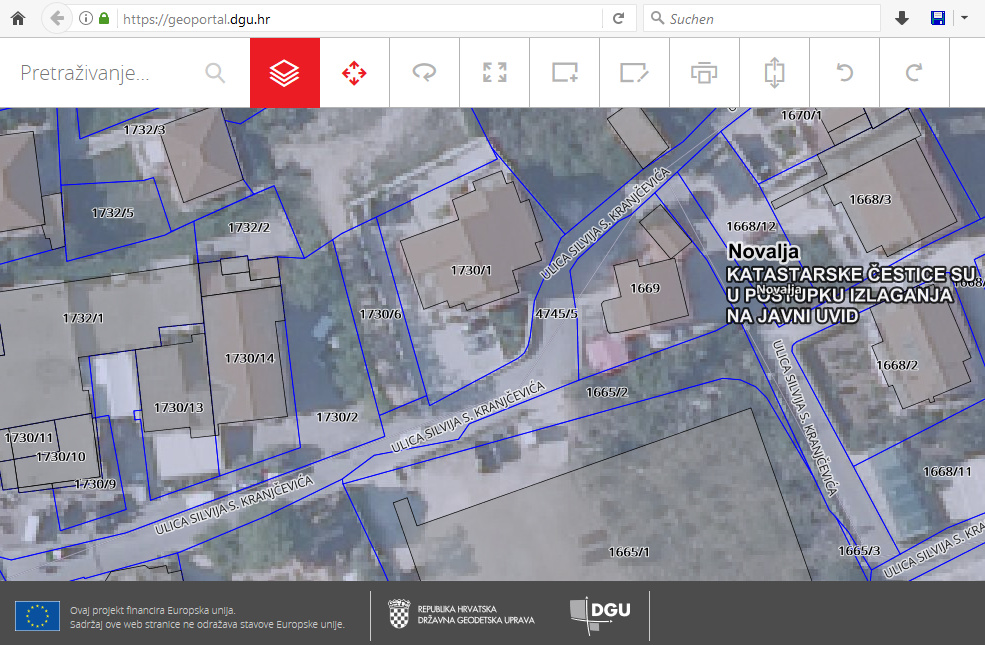The height and width of the screenshot is (645, 985).
Task: Reload the geoportal page
Action: [x=618, y=18]
